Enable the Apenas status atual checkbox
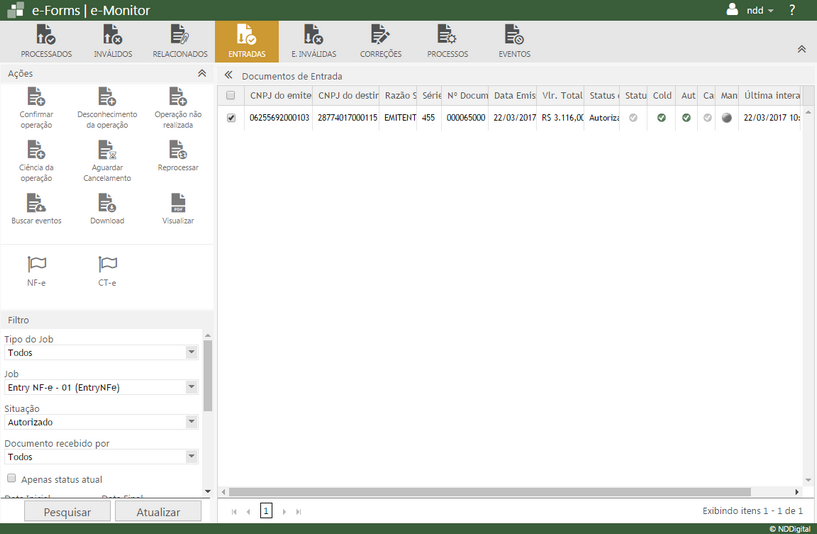Viewport: 817px width, 534px height. point(12,479)
